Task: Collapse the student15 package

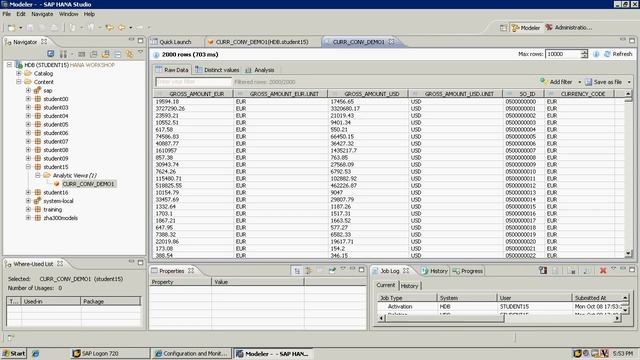Action: pyautogui.click(x=28, y=167)
